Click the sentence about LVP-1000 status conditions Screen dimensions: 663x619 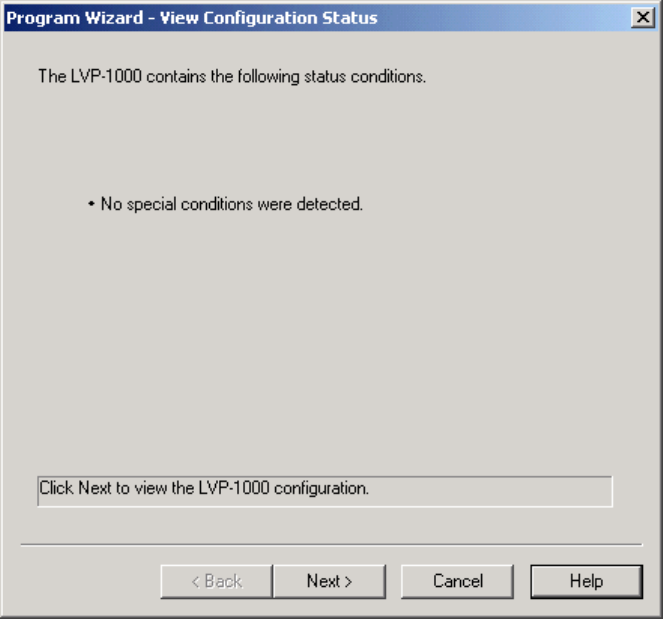coord(232,76)
